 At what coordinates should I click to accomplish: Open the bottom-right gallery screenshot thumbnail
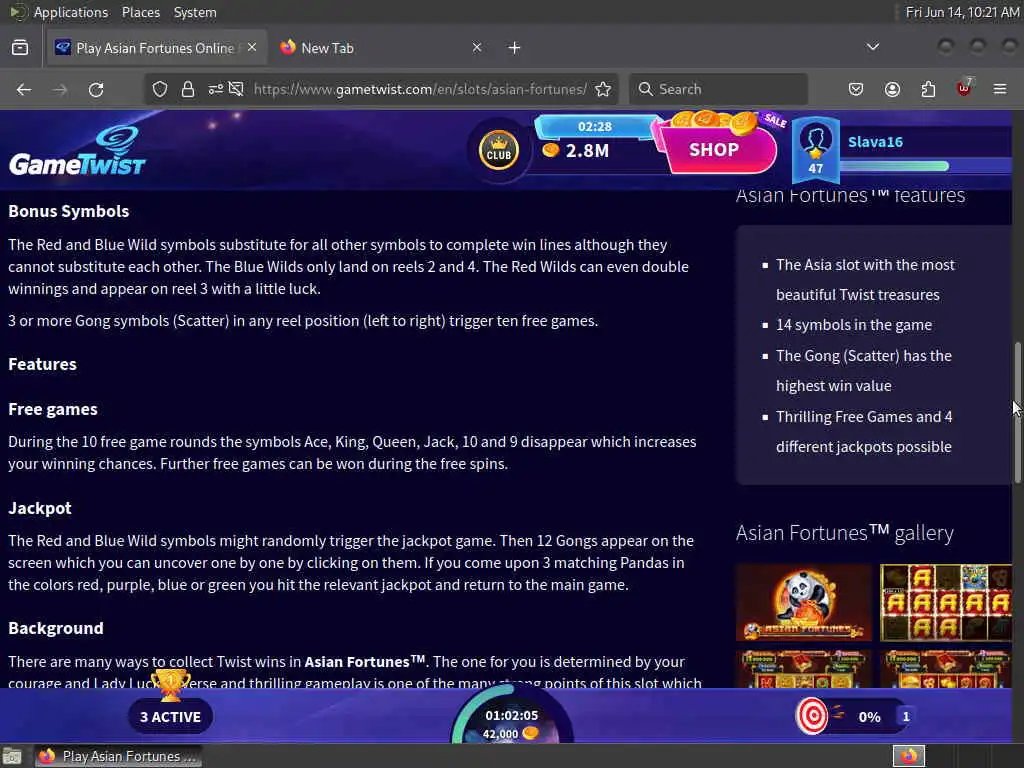945,669
